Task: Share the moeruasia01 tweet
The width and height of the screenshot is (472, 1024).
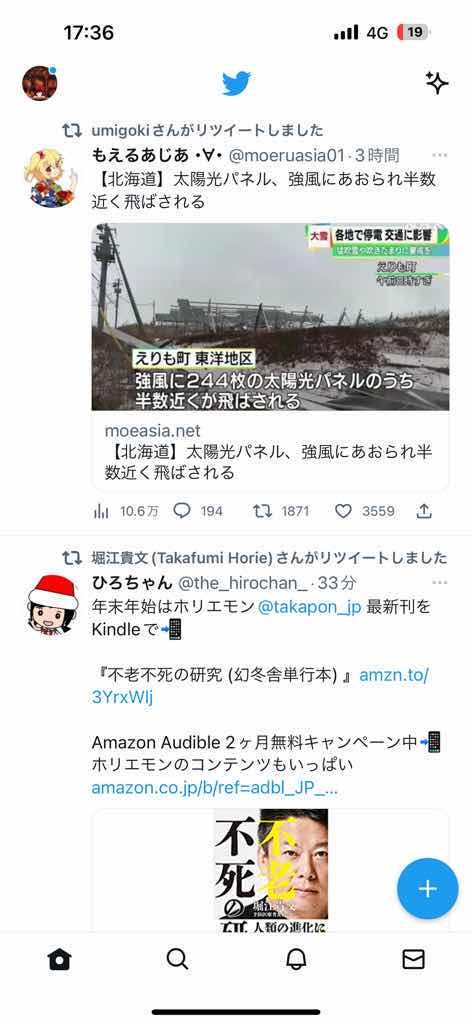Action: 424,511
